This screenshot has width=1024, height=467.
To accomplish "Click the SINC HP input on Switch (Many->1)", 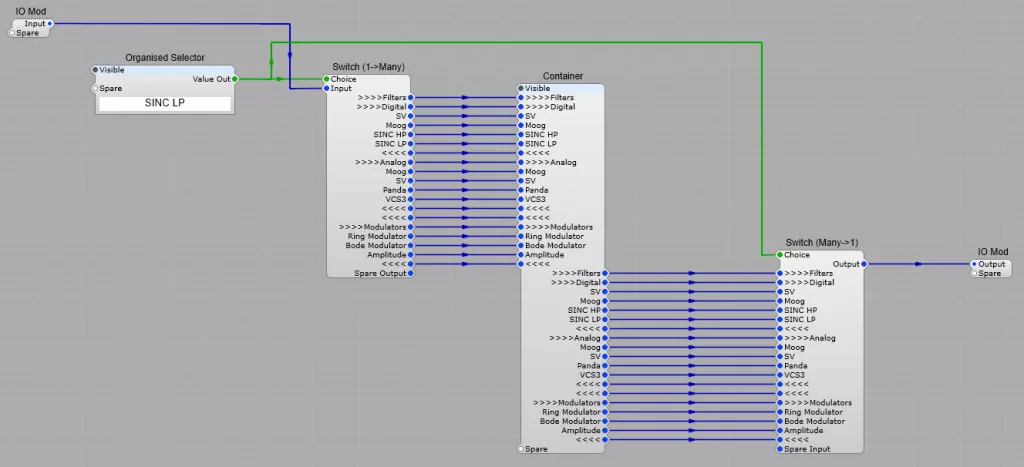I will point(780,310).
